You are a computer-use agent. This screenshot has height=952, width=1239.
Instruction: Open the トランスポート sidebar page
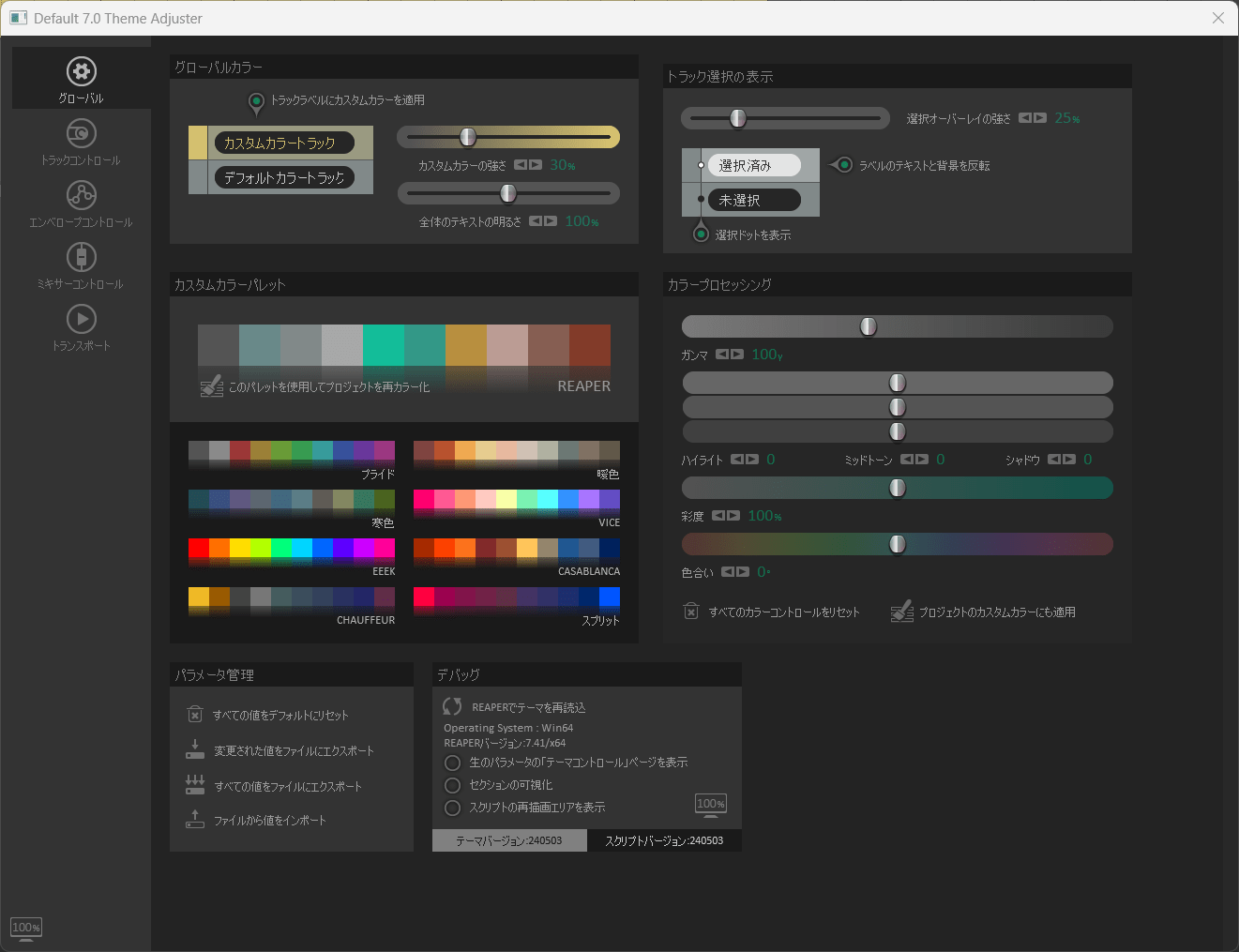pos(82,327)
